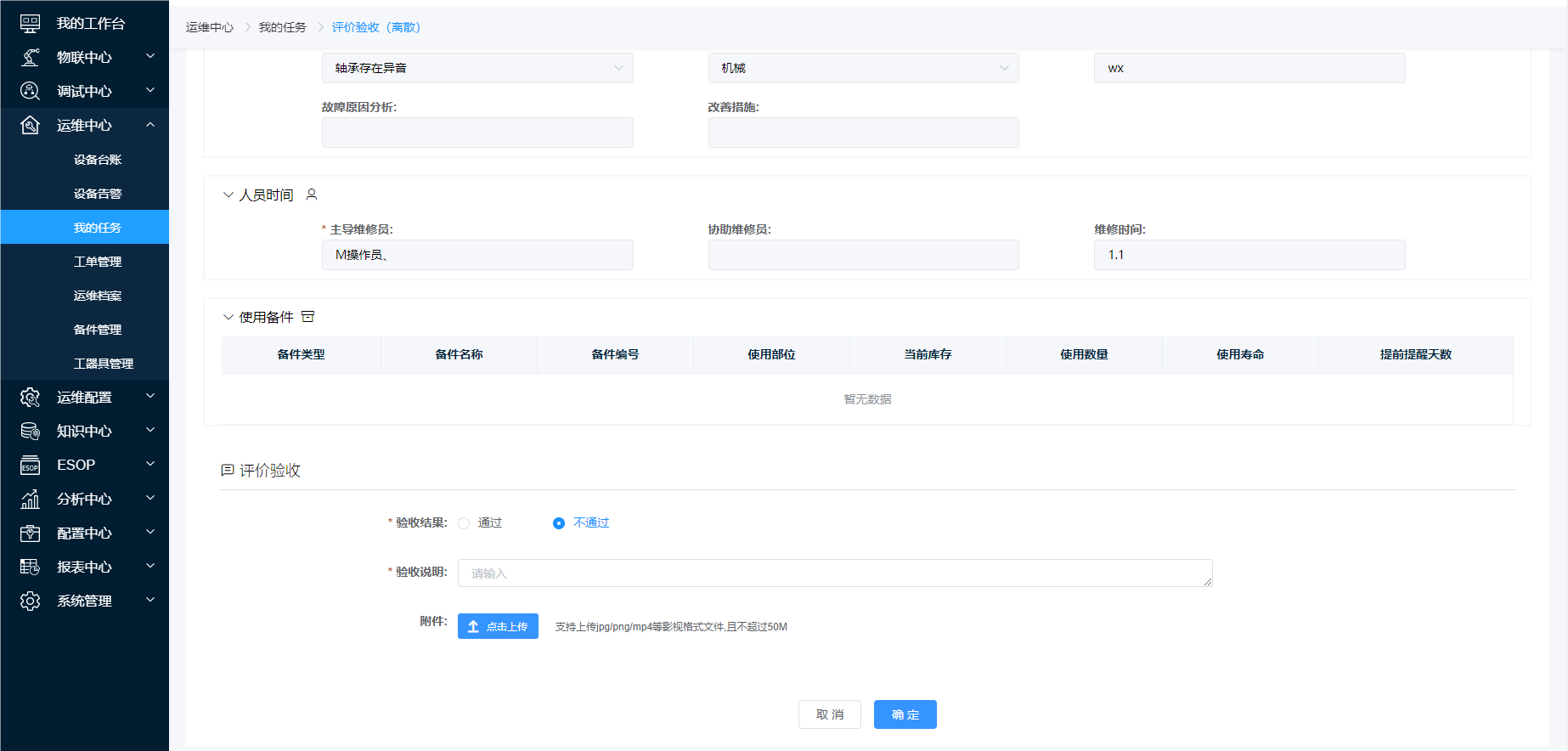This screenshot has height=751, width=1568.
Task: Click the 分析中心 chart icon
Action: click(x=30, y=500)
